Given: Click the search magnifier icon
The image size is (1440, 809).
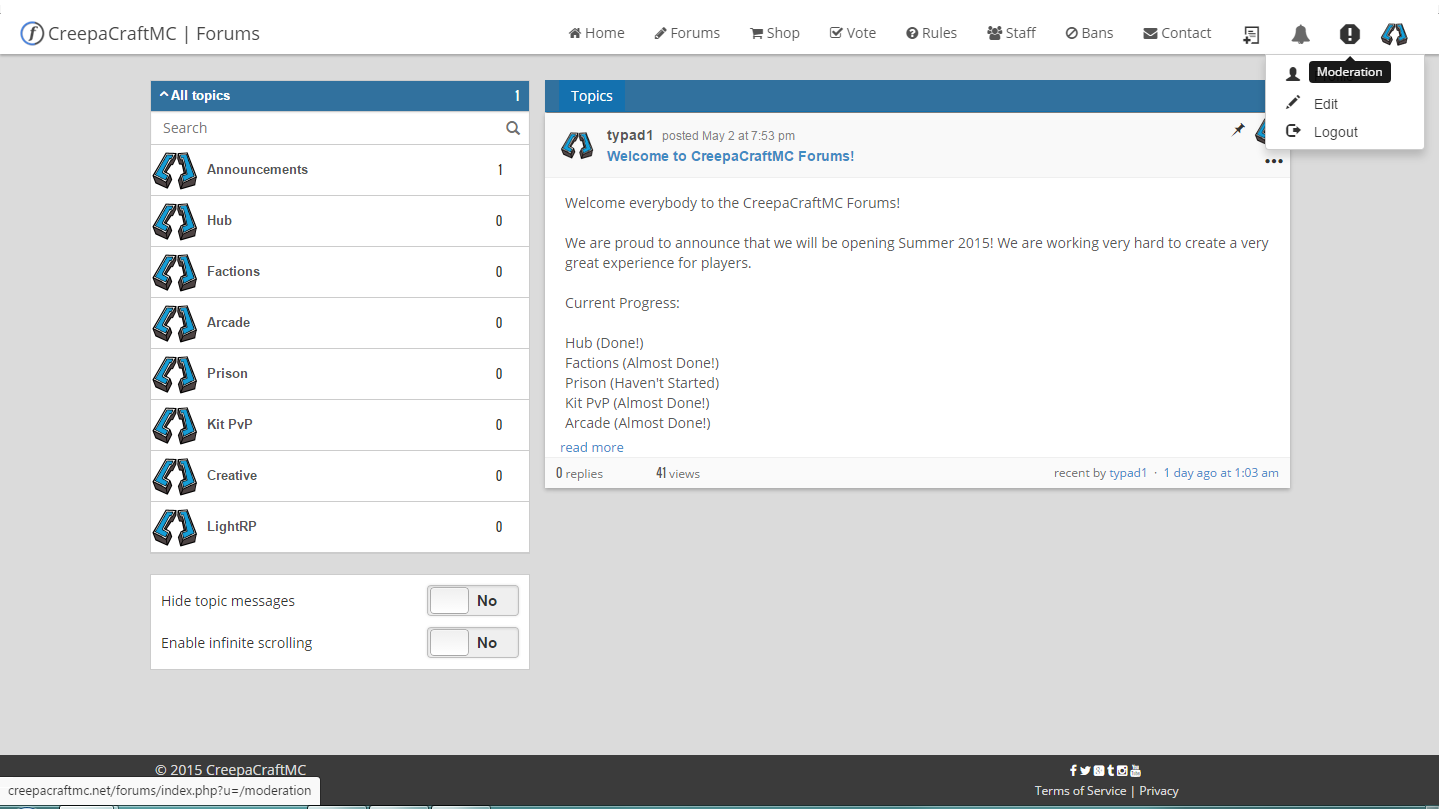Looking at the screenshot, I should (513, 128).
